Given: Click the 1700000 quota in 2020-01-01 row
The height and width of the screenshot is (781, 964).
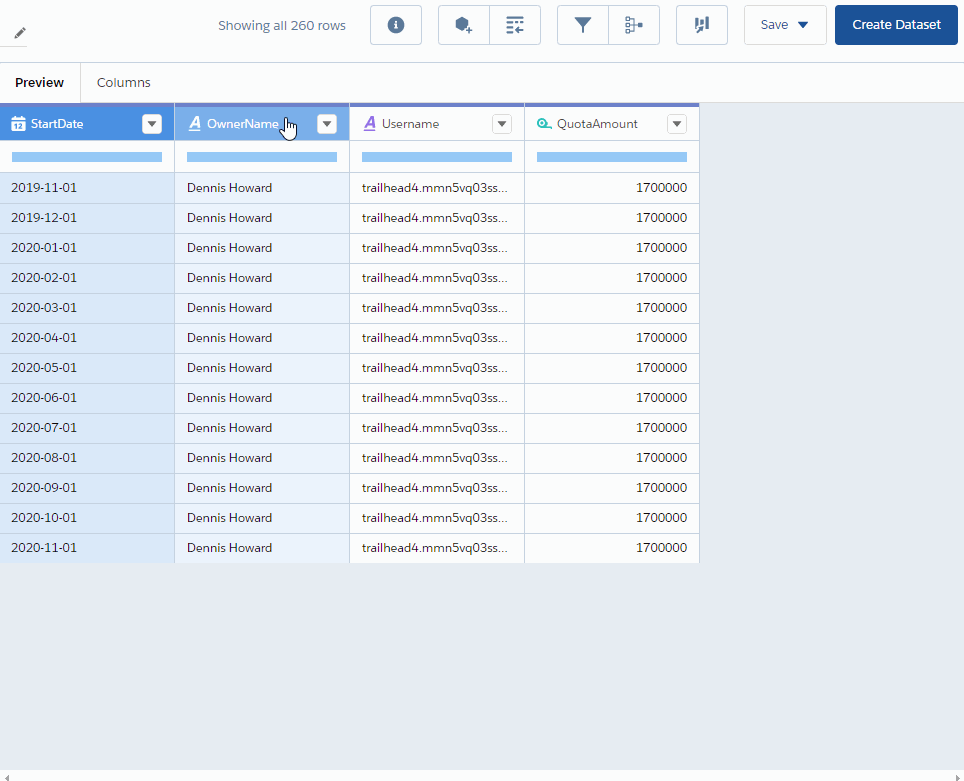Looking at the screenshot, I should click(x=612, y=248).
